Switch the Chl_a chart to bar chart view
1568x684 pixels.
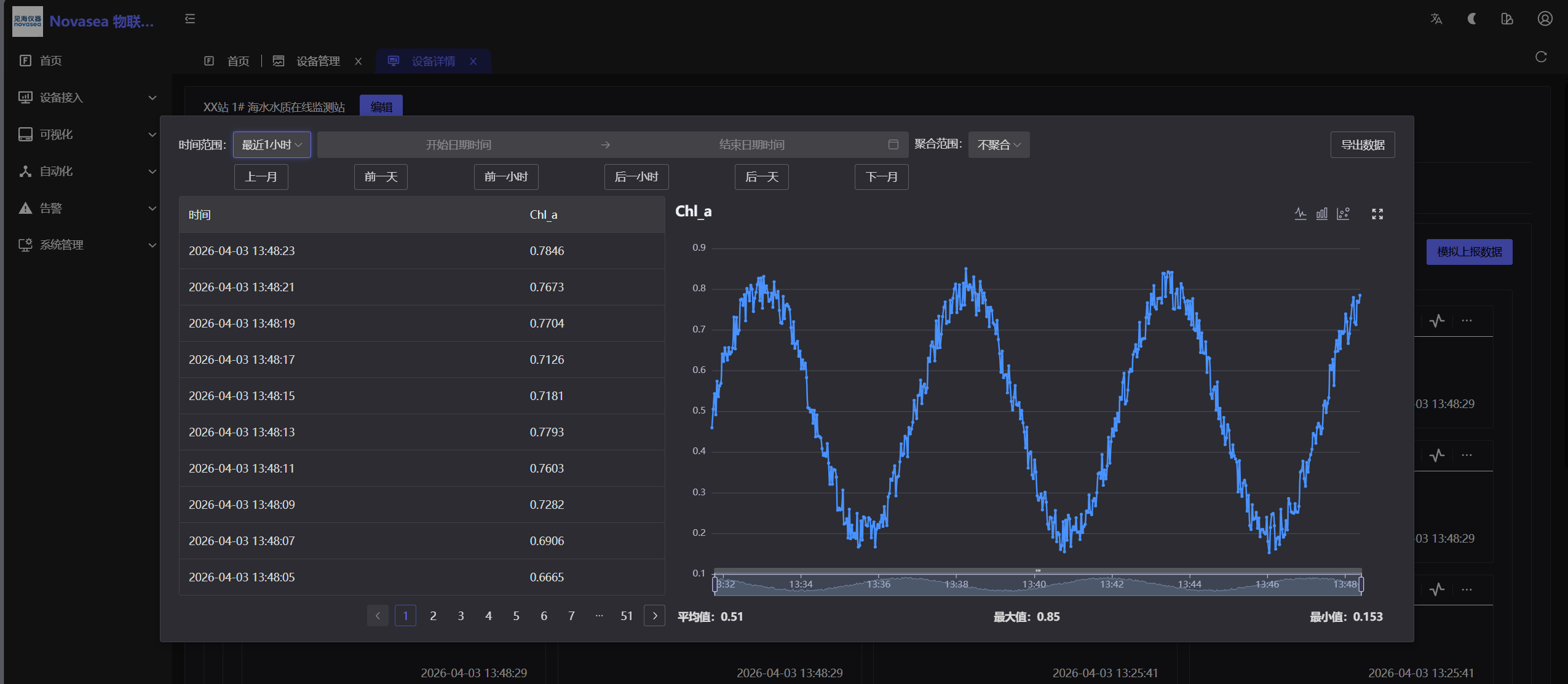coord(1321,213)
